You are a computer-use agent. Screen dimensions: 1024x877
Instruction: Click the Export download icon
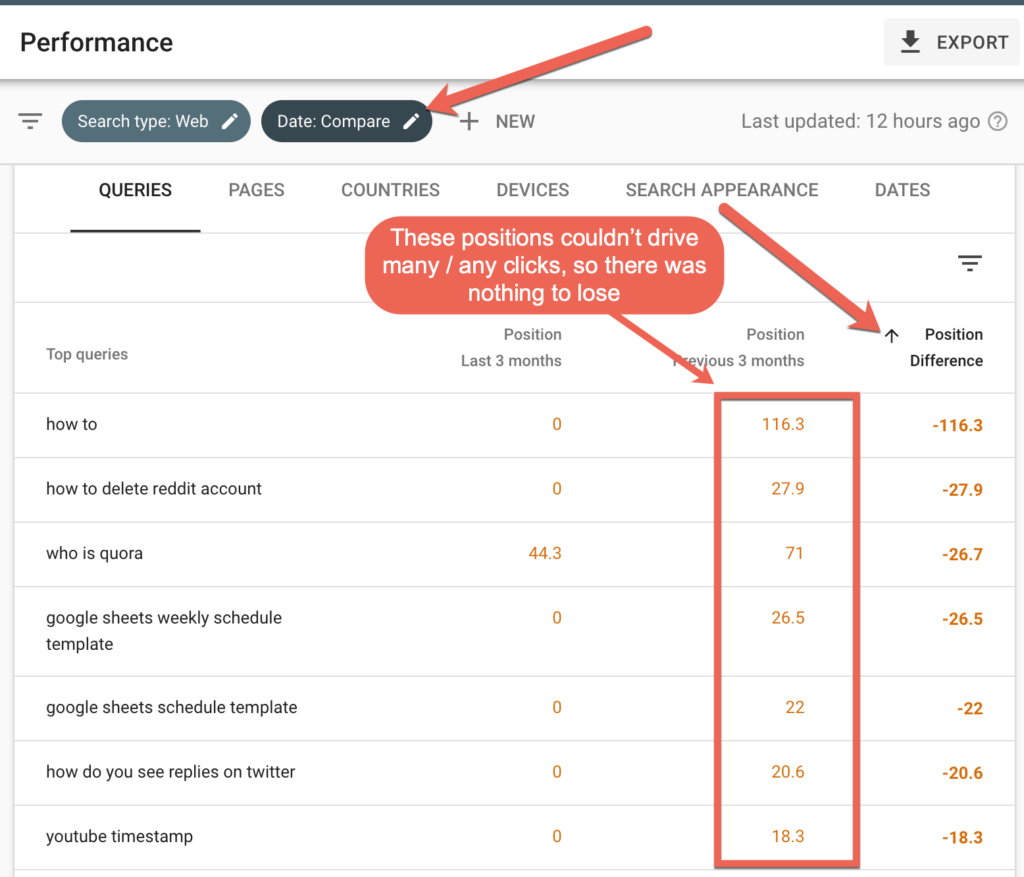[x=910, y=42]
